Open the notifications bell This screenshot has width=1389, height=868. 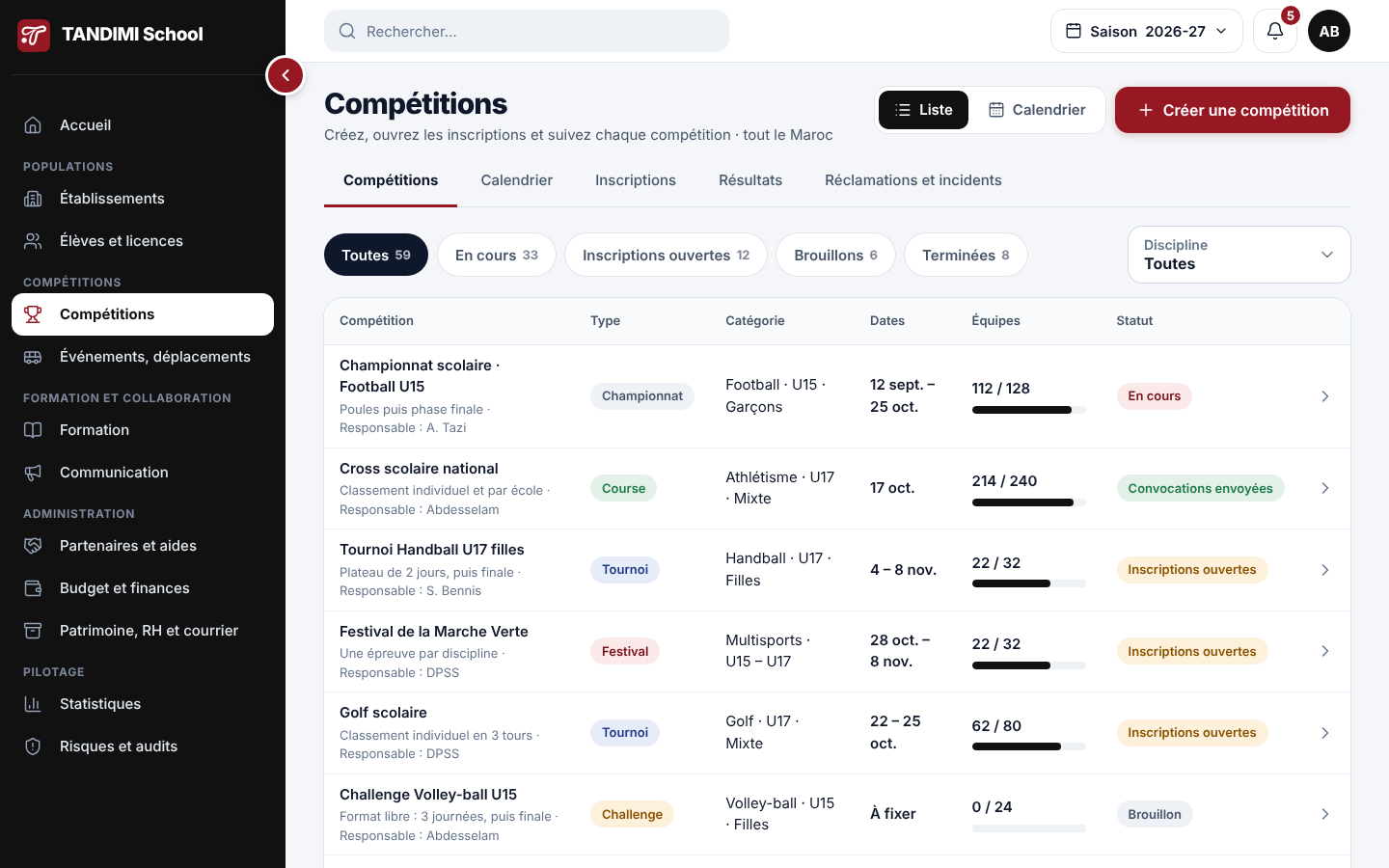pos(1275,31)
